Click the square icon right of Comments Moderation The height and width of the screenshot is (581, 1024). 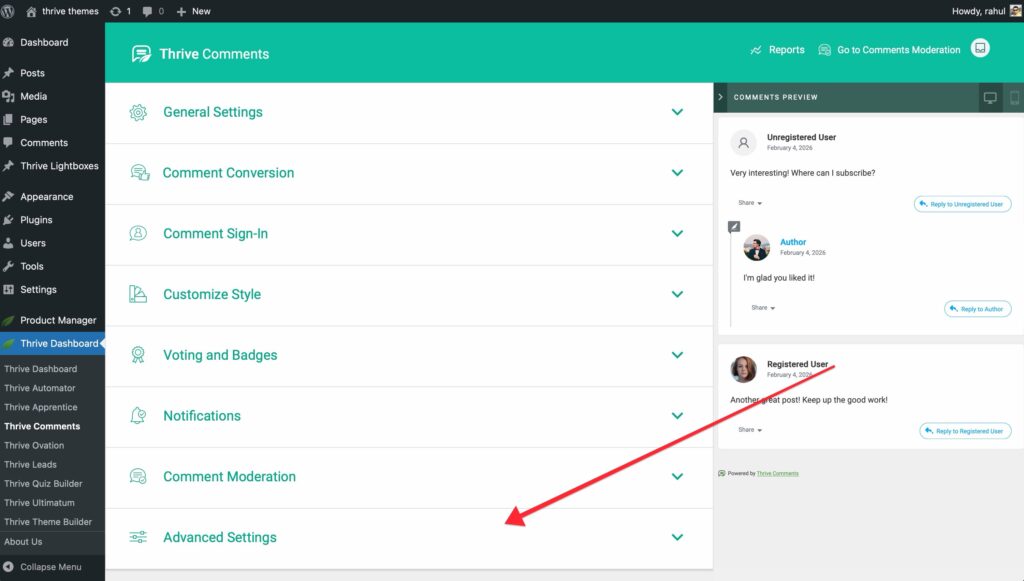pyautogui.click(x=981, y=49)
